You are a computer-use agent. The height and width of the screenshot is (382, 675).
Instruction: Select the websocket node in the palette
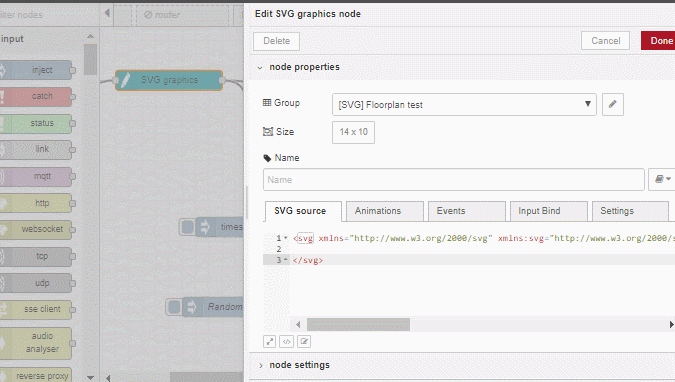[36, 230]
